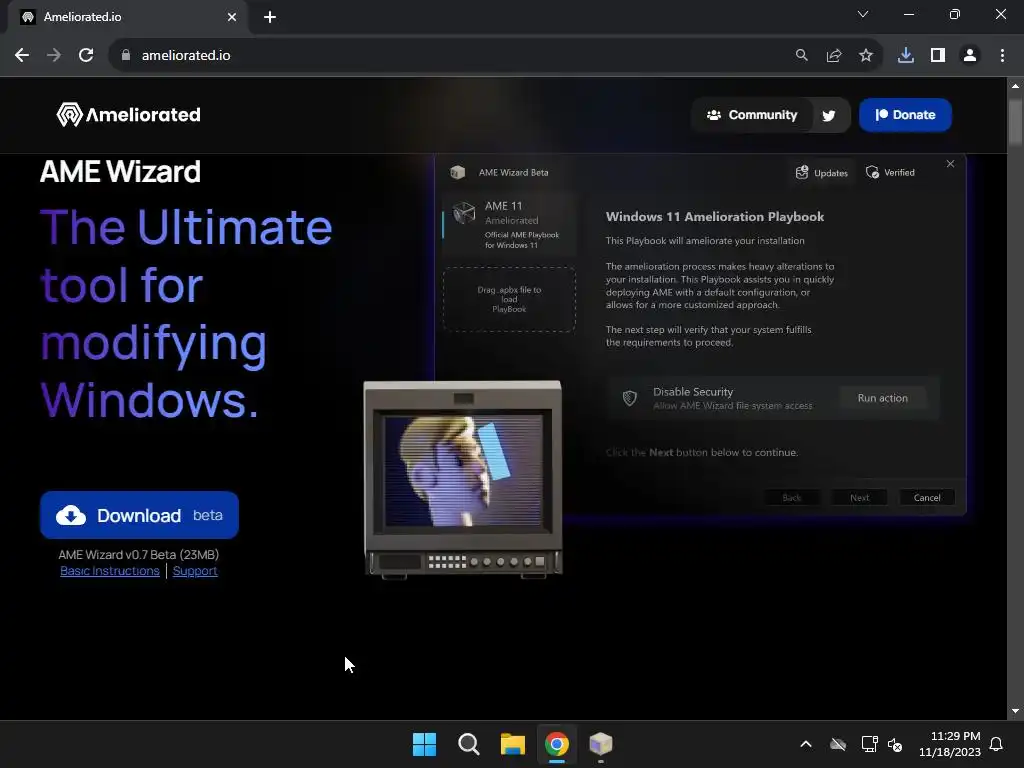Screen dimensions: 1024x768
Task: Reload the ameliorated.io page
Action: tap(86, 56)
